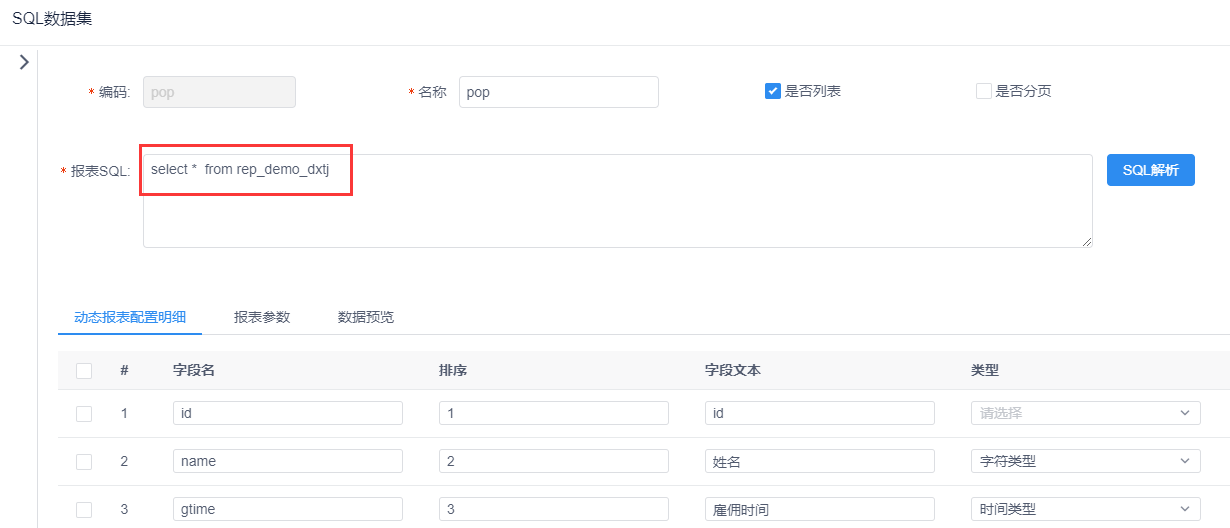Check the row 2 name checkbox
The width and height of the screenshot is (1230, 528).
pos(84,461)
